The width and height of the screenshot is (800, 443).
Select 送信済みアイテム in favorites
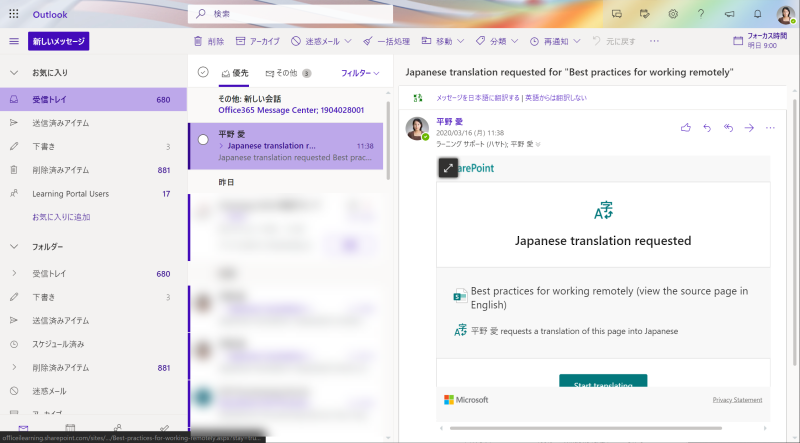[x=93, y=123]
